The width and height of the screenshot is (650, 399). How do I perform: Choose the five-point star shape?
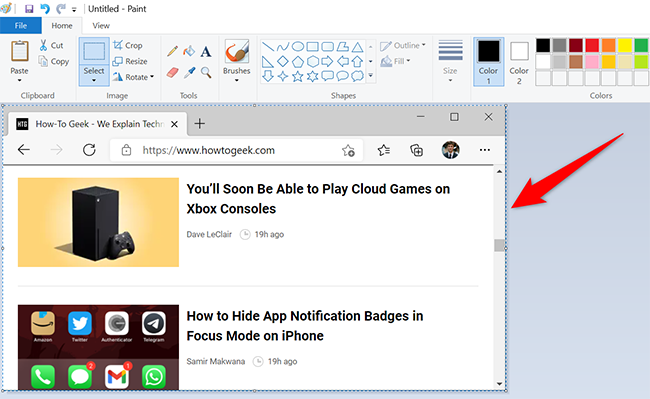coord(298,76)
